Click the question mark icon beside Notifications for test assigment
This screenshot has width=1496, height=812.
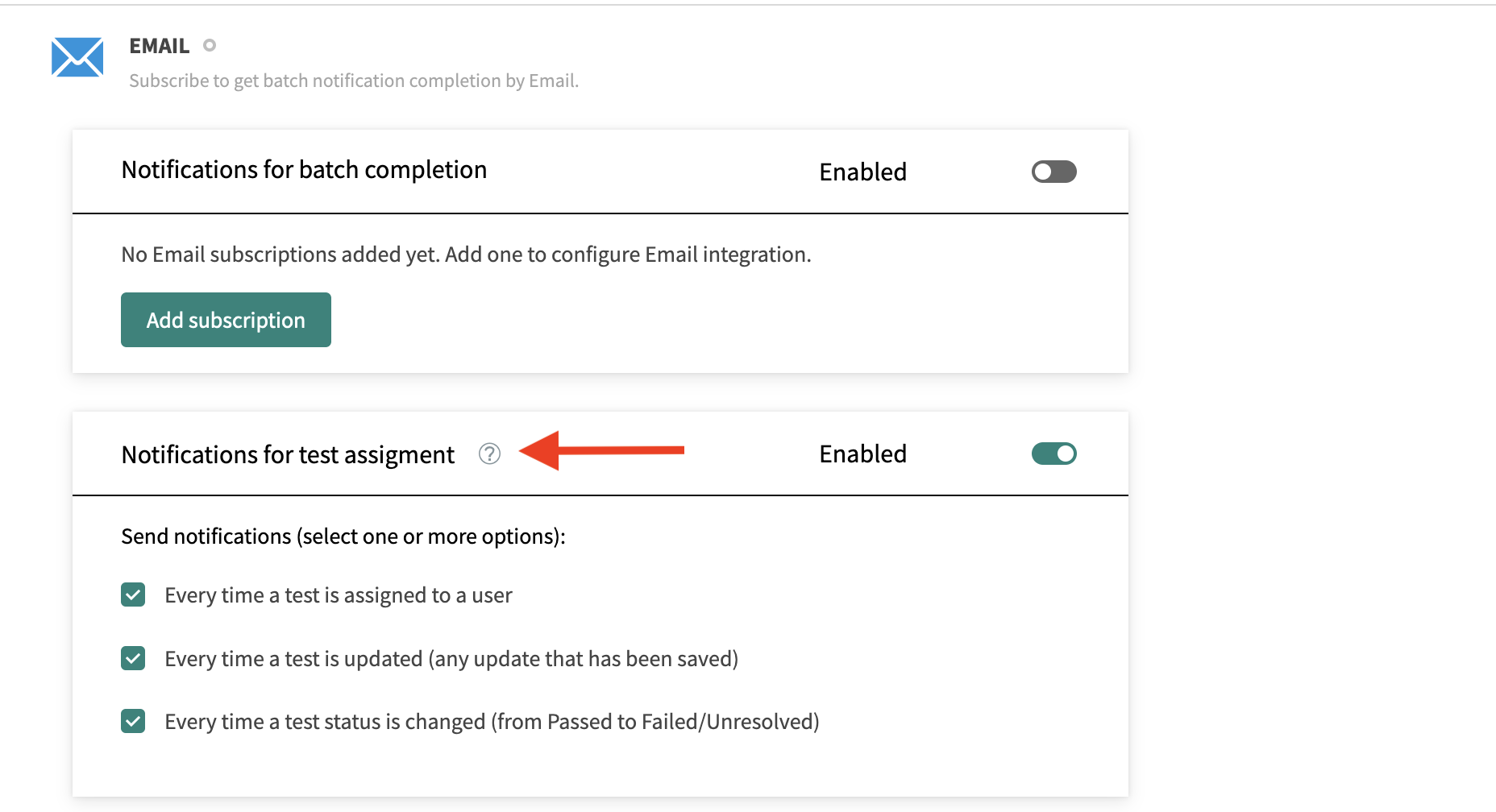pos(489,454)
